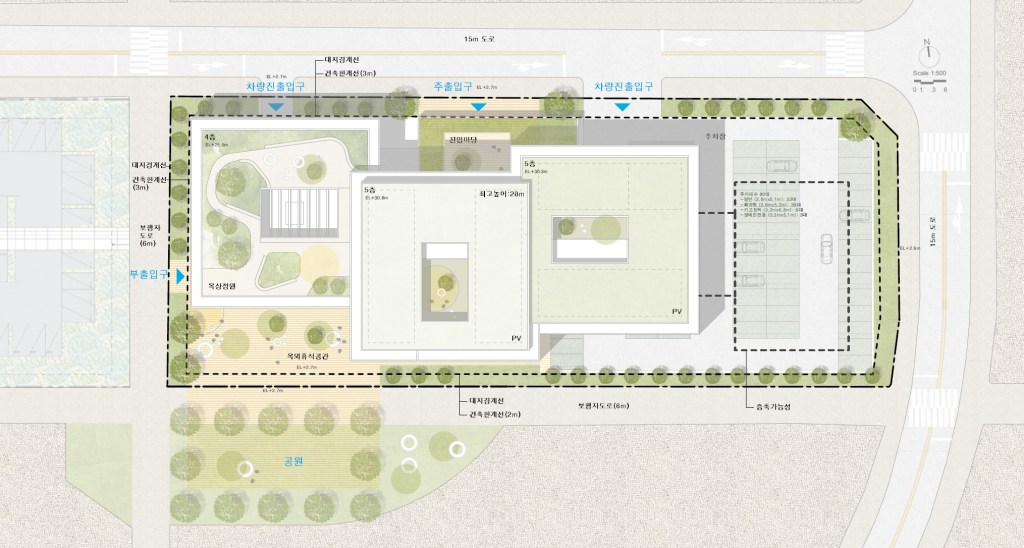Click the '건축한계선(3m)' annotation at the north boundary

tap(349, 73)
